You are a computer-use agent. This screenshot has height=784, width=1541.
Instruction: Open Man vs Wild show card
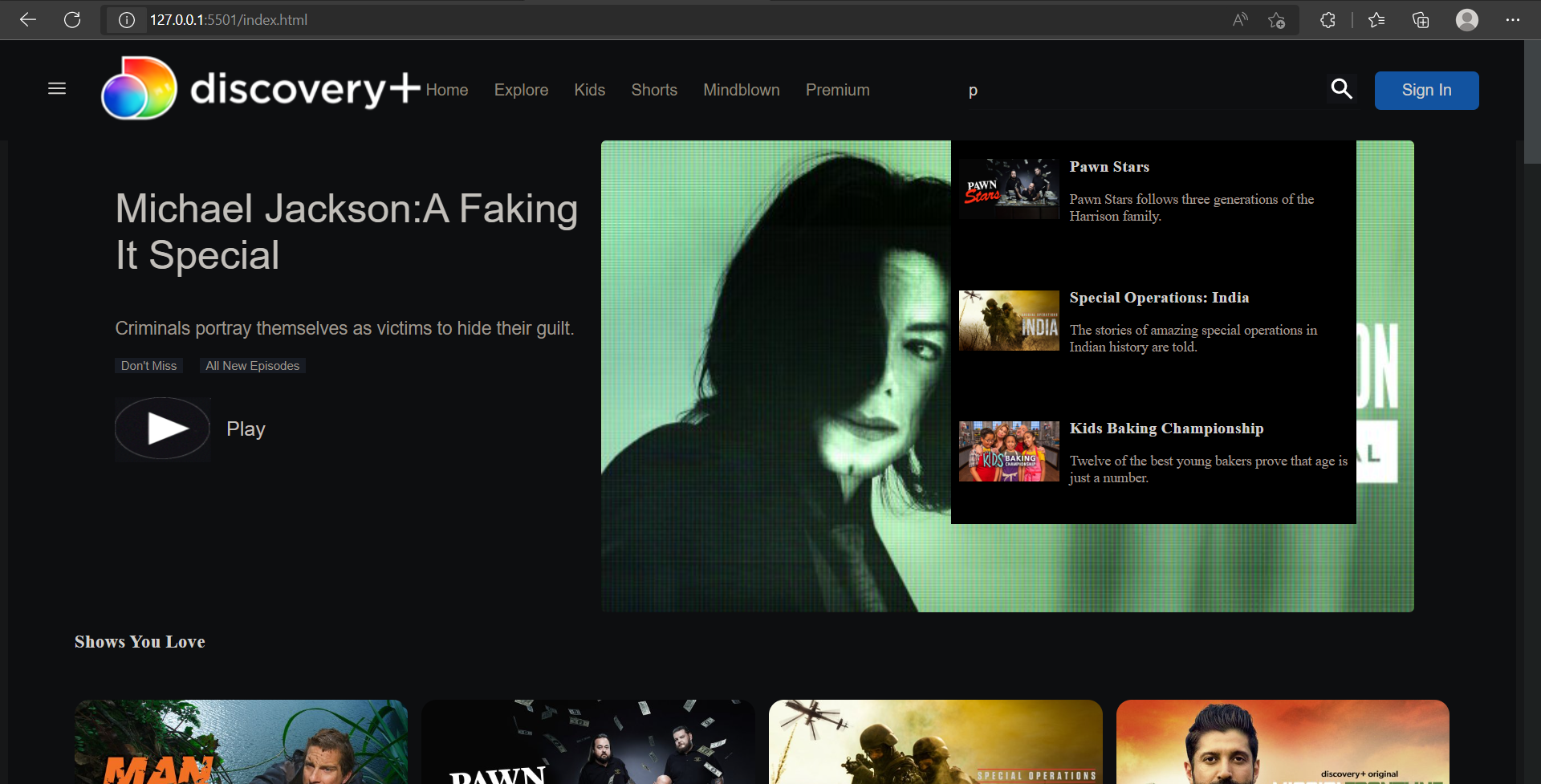[241, 742]
